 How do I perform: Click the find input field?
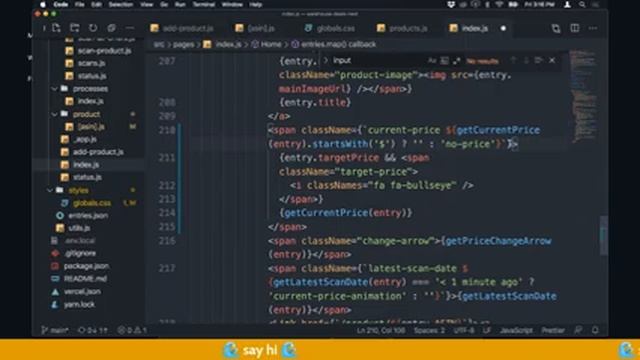(378, 60)
